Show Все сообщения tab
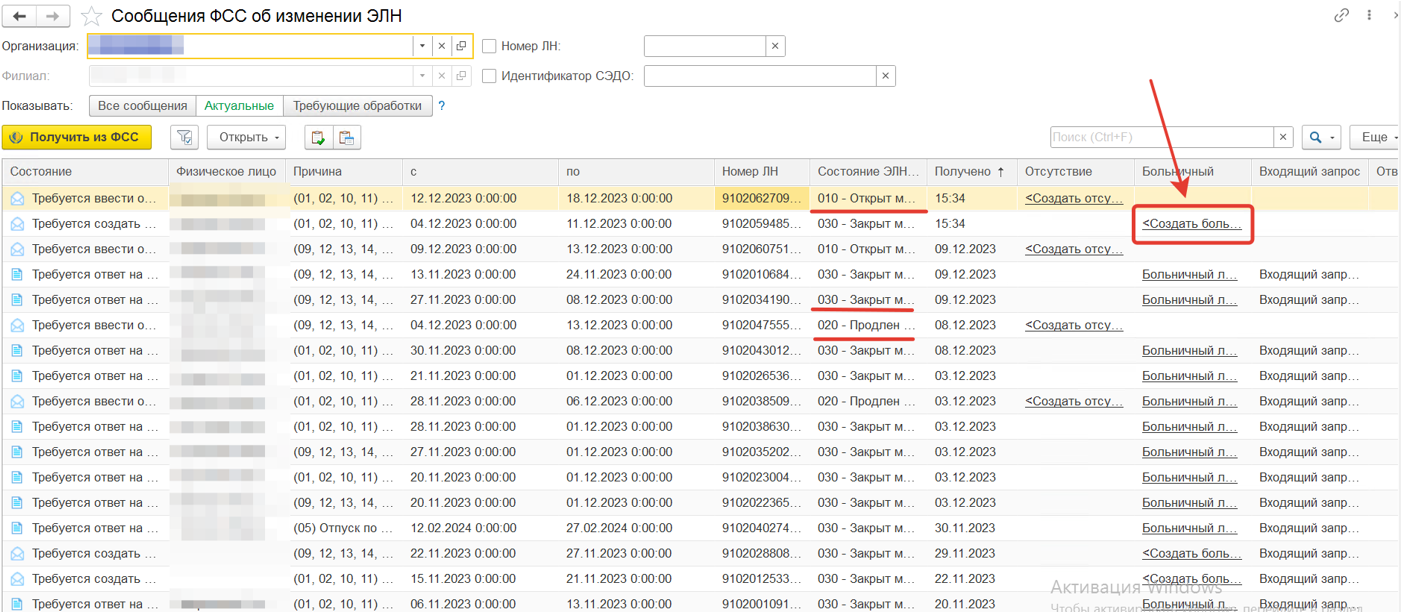This screenshot has height=616, width=1401. [x=142, y=106]
